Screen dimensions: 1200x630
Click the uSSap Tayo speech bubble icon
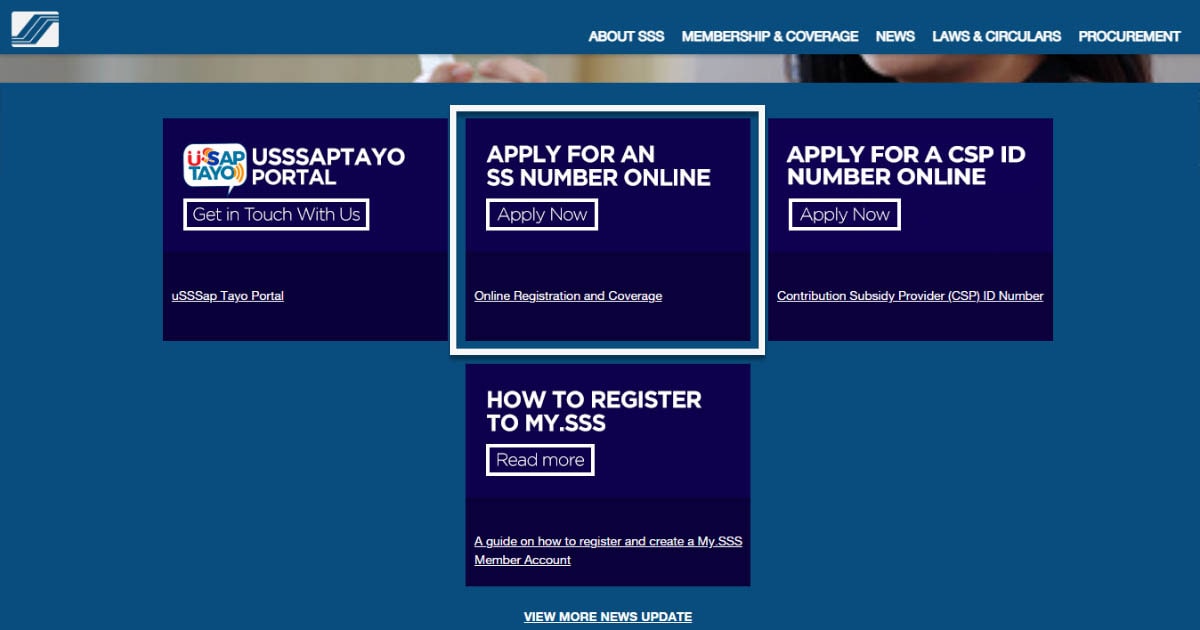pyautogui.click(x=213, y=167)
